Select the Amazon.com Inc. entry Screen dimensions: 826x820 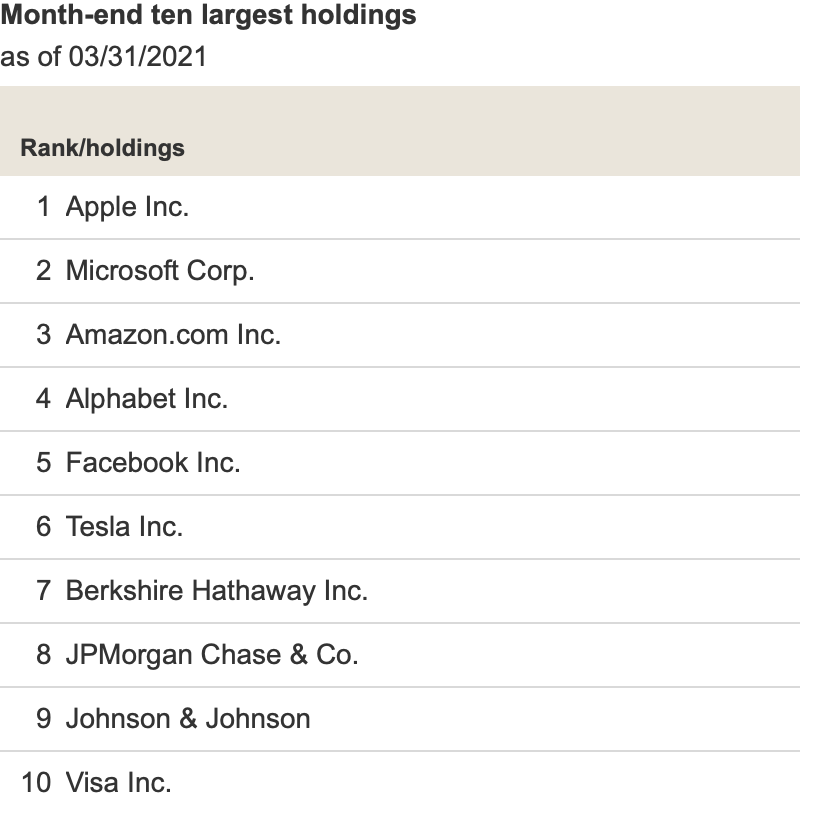coord(173,334)
